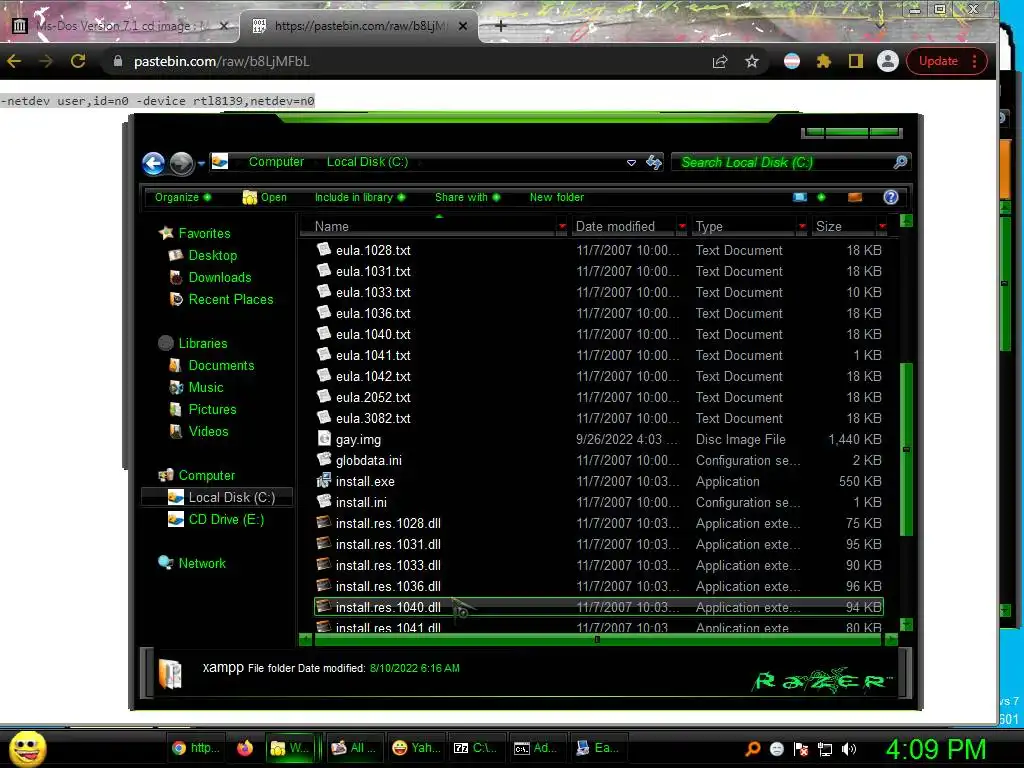The height and width of the screenshot is (768, 1024).
Task: Click the Explorer Help question mark icon
Action: tap(891, 197)
